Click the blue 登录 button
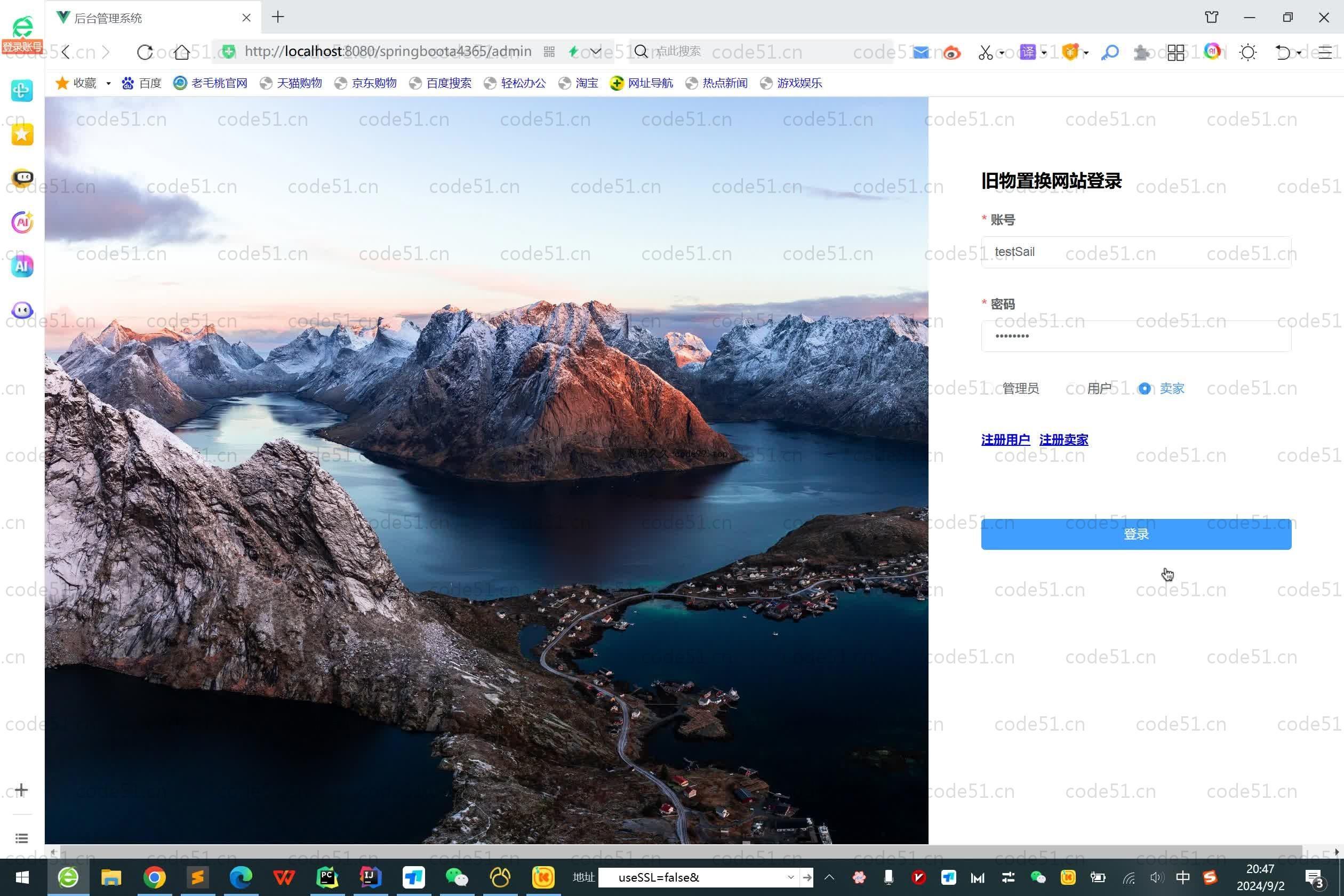This screenshot has width=1344, height=896. (x=1136, y=534)
